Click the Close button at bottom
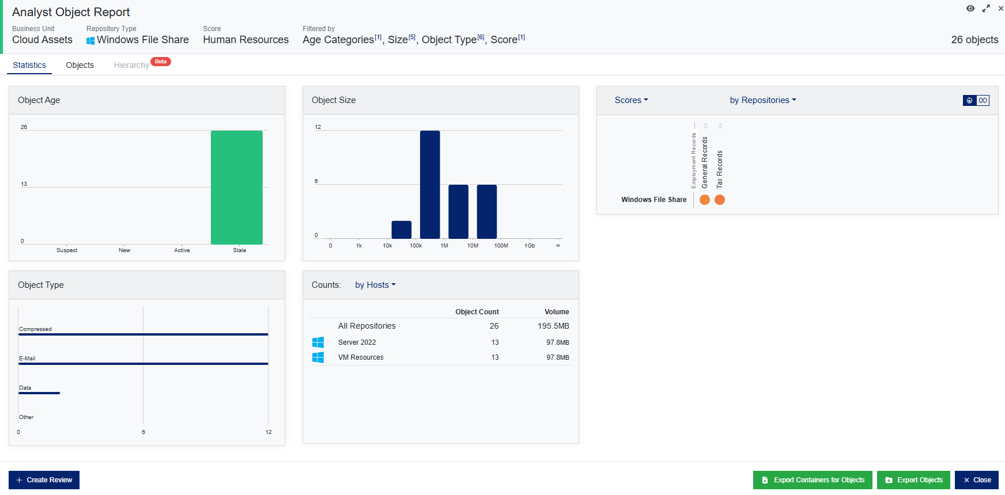The image size is (1005, 495). [977, 480]
